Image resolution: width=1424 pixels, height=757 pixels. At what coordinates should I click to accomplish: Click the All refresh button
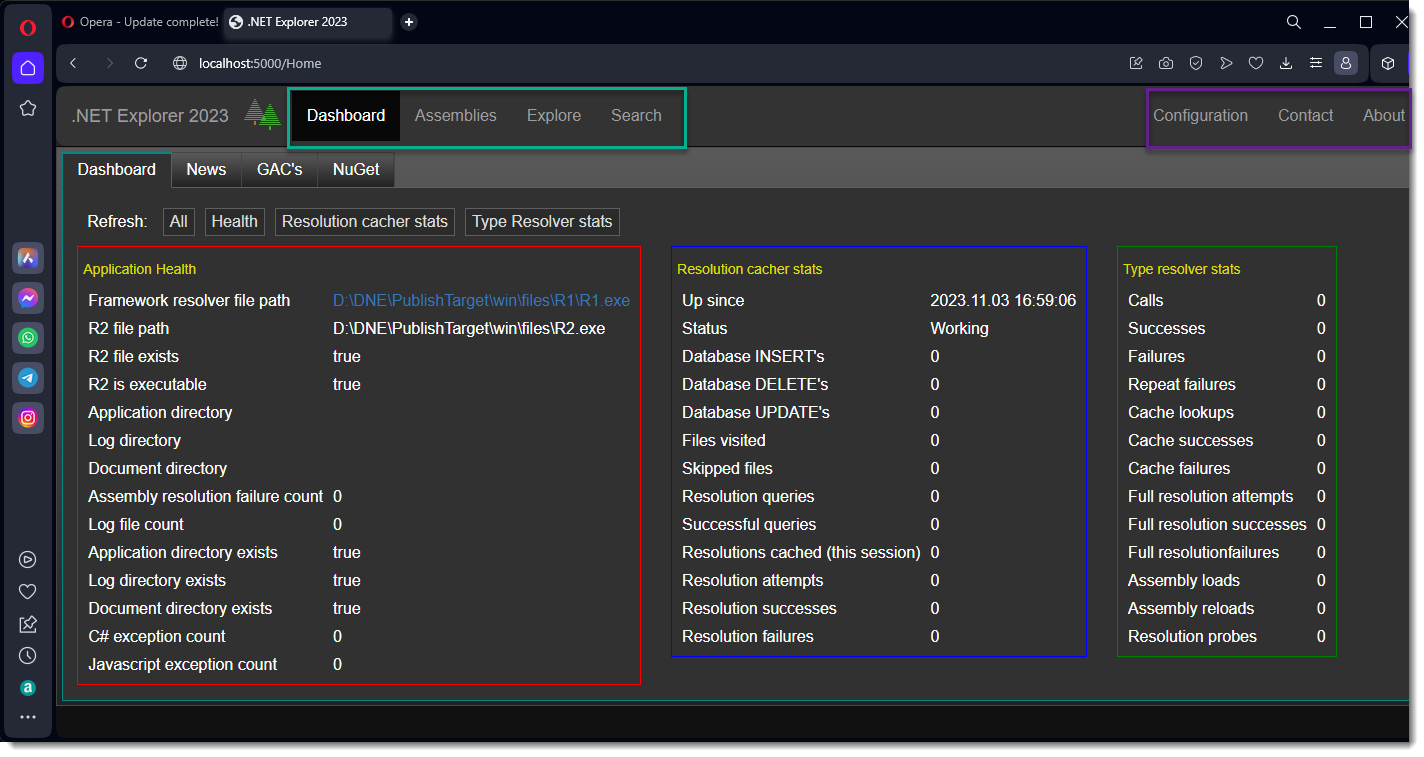coord(179,222)
